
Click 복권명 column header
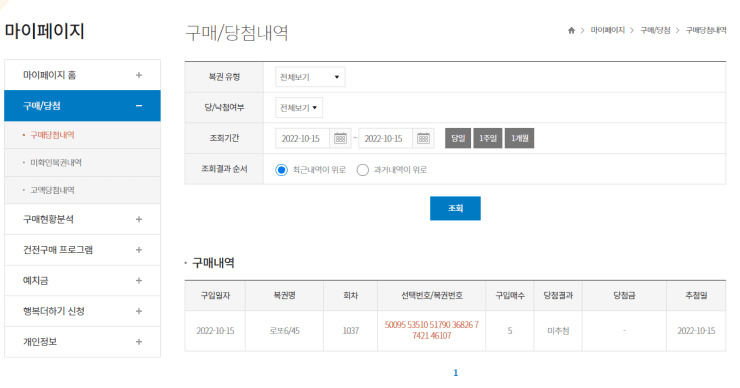(x=285, y=295)
